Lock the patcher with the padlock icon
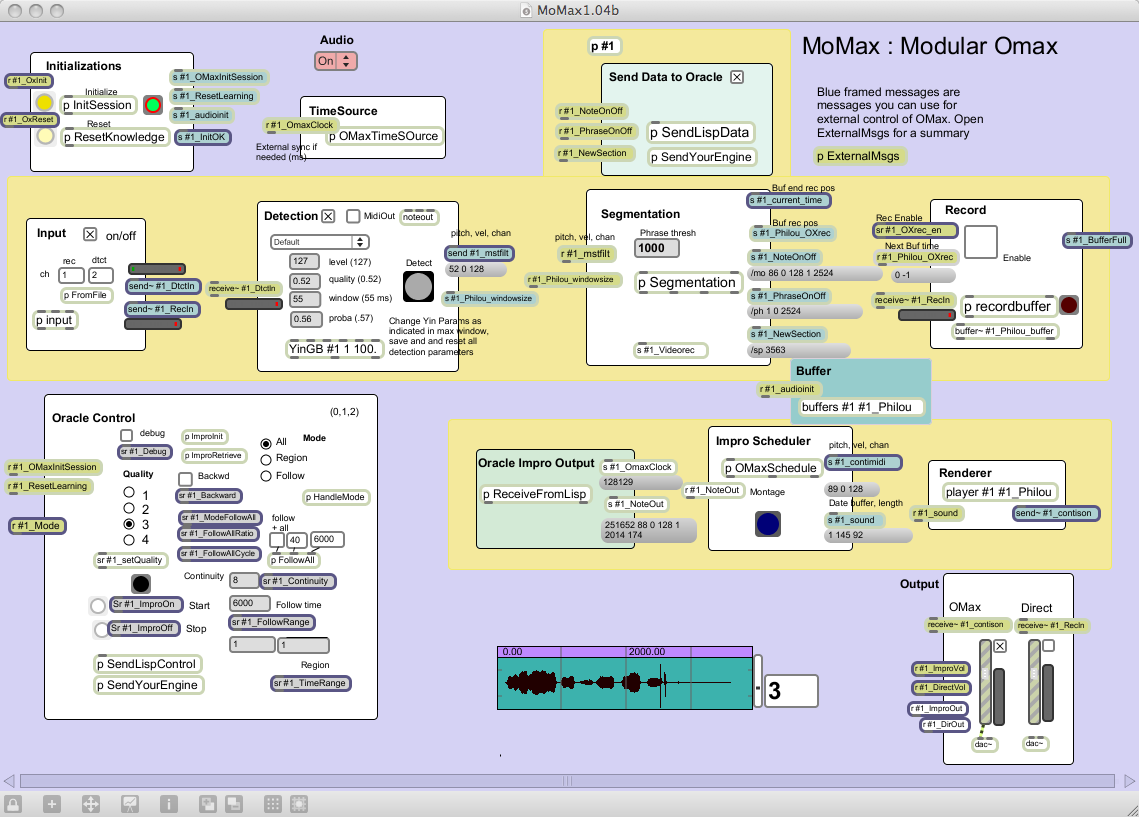 (x=13, y=804)
